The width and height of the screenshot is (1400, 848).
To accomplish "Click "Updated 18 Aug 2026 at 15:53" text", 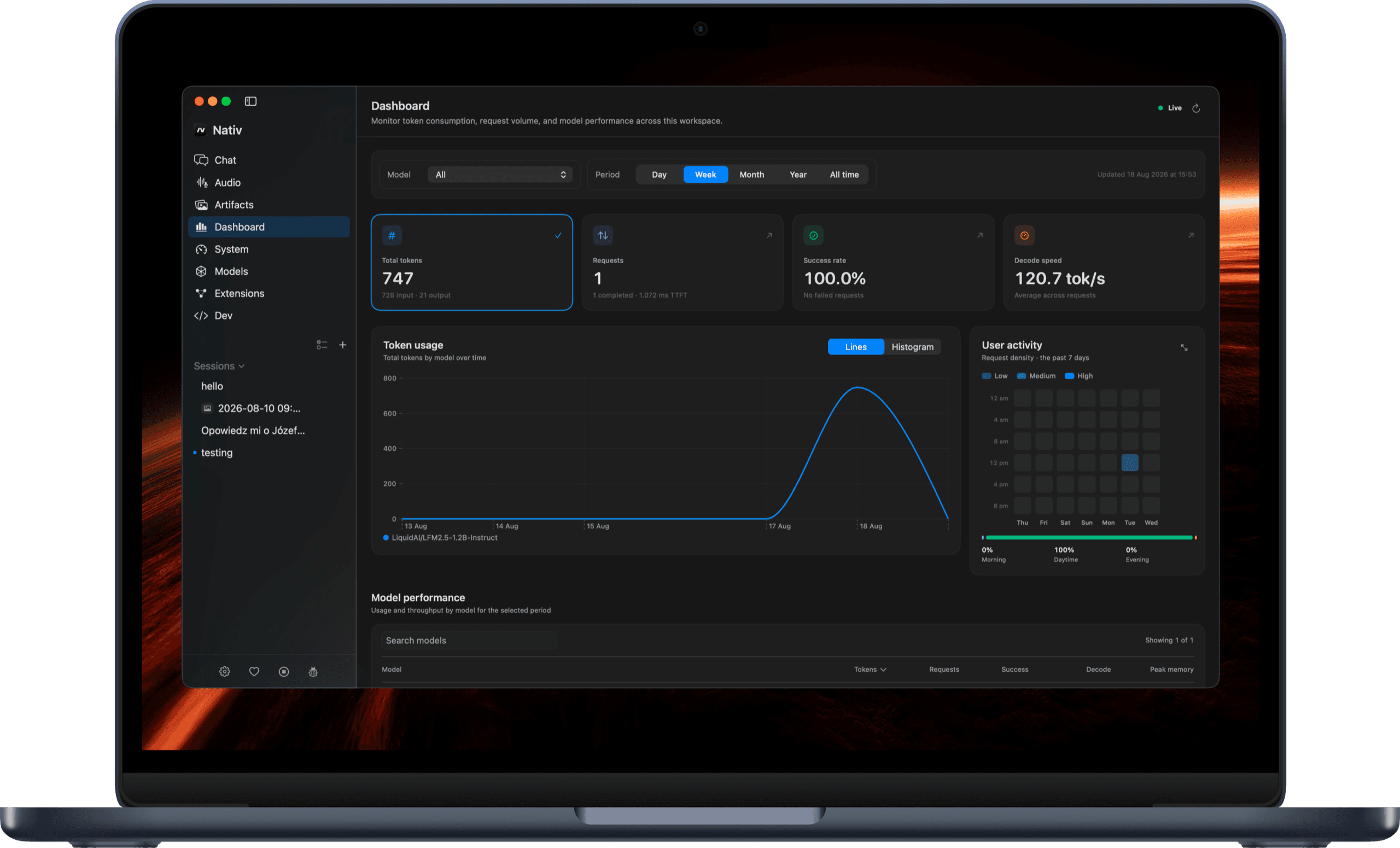I will pyautogui.click(x=1146, y=175).
